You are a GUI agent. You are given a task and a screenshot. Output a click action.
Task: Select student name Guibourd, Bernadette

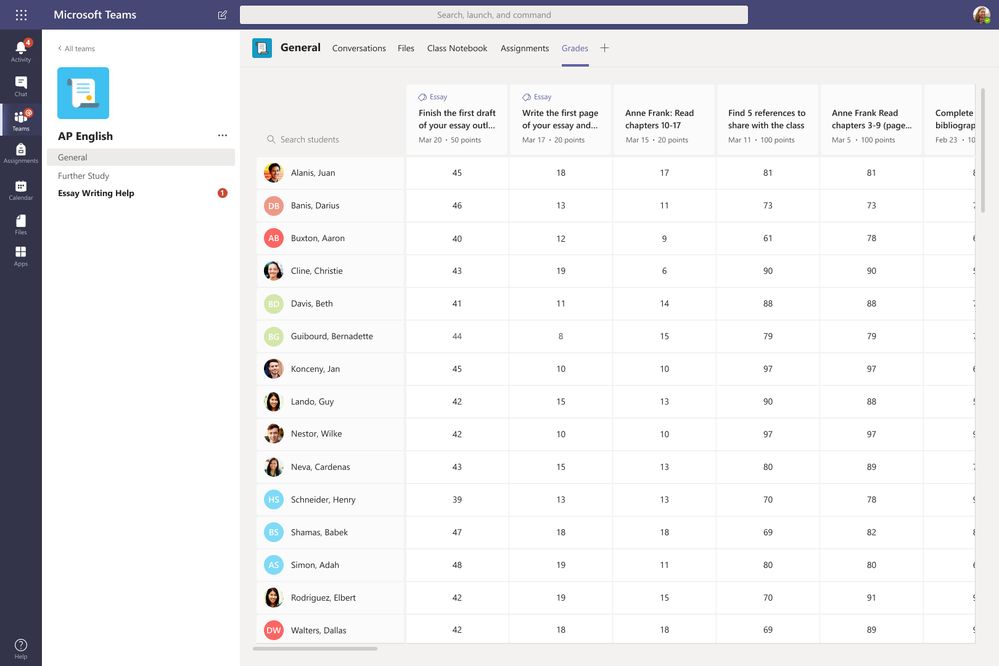332,336
